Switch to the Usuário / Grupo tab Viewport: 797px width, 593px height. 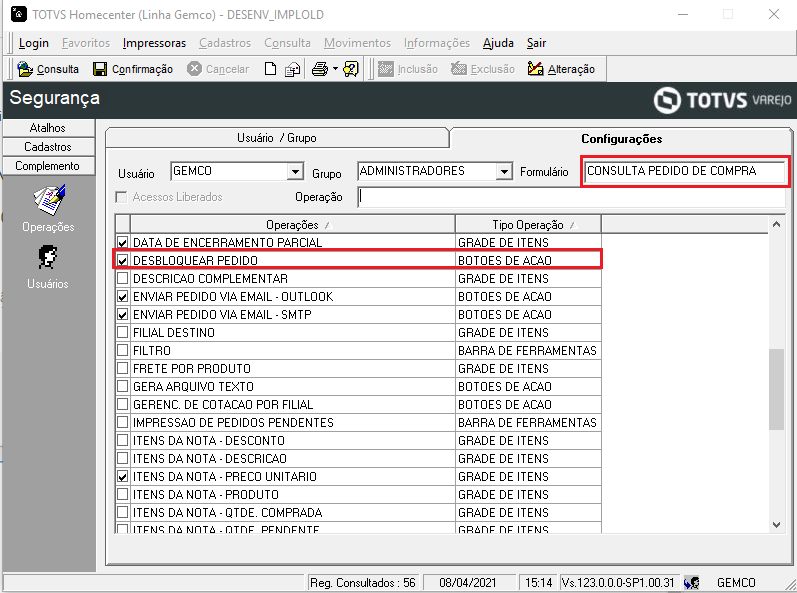tap(277, 138)
